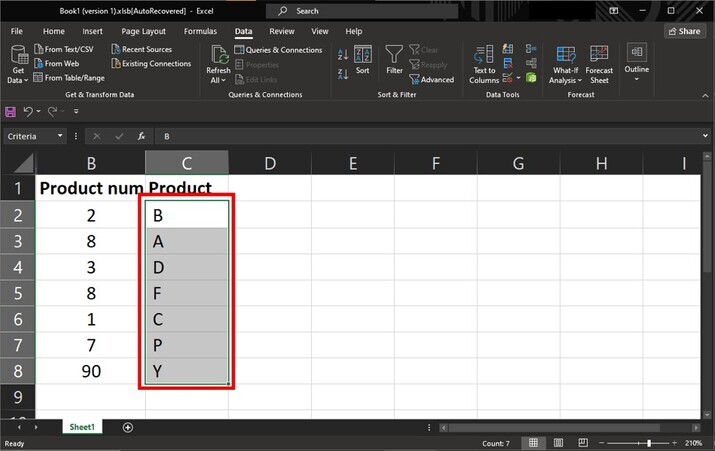Viewport: 715px width, 451px height.
Task: Adjust the zoom slider in status bar
Action: 649,443
